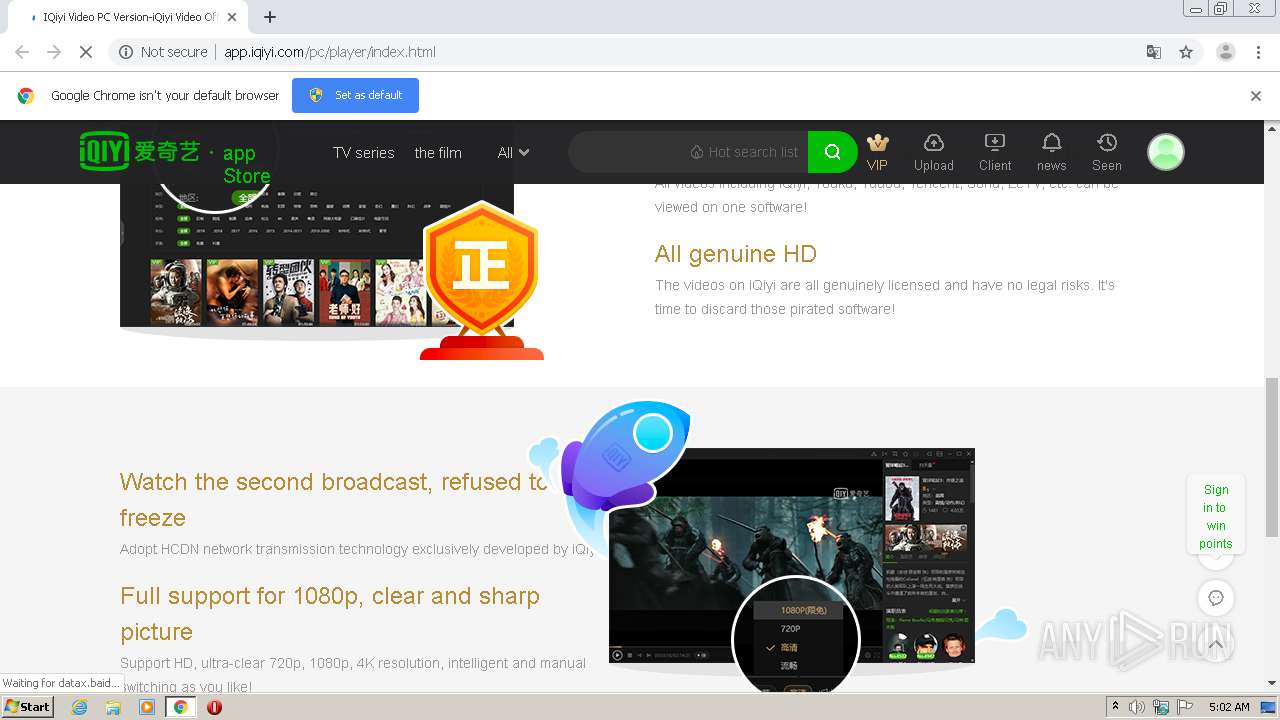Open Seen history icon

pos(1106,152)
